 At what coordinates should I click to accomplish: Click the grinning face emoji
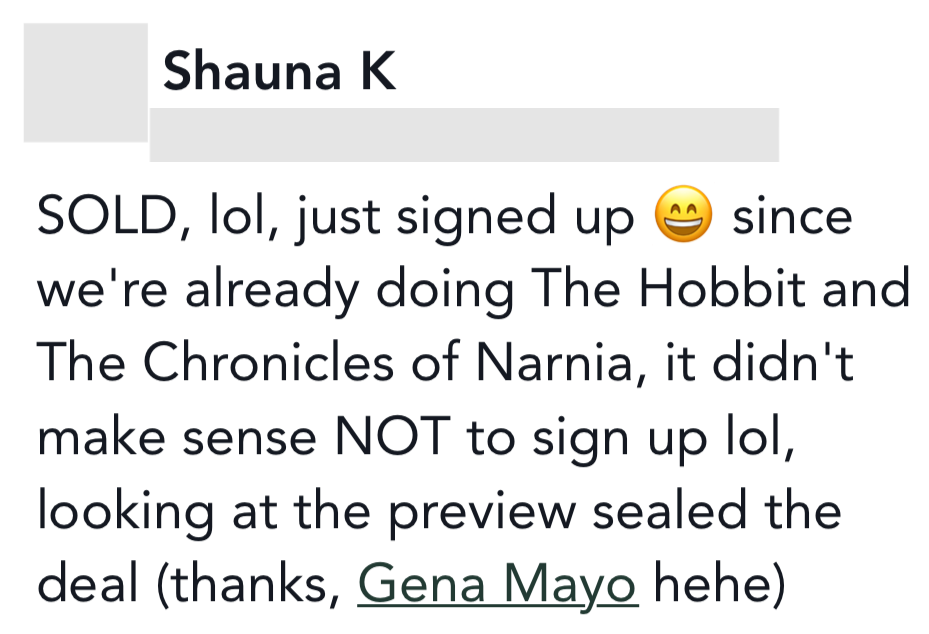point(683,214)
